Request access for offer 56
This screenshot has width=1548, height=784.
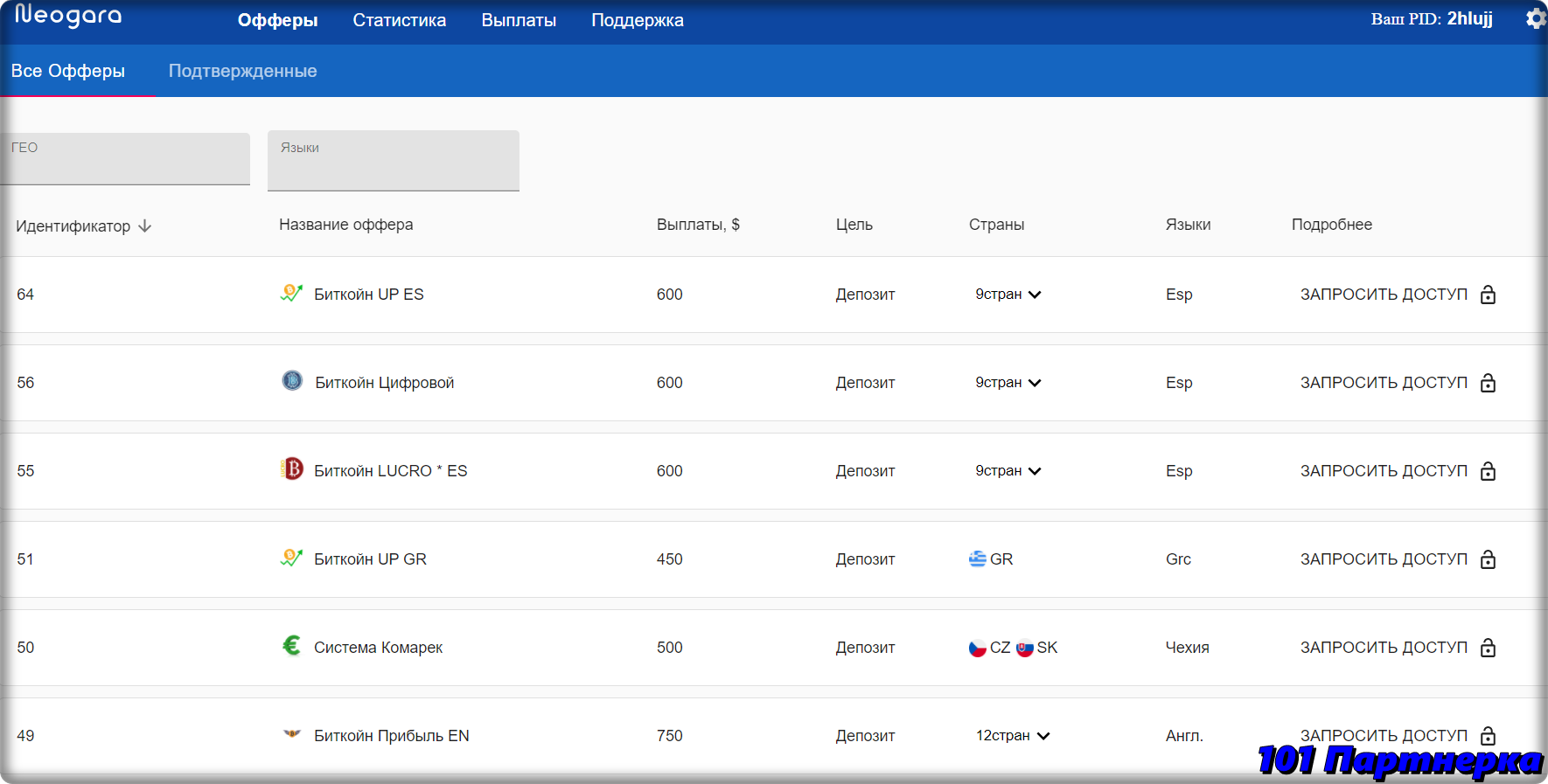[1384, 383]
